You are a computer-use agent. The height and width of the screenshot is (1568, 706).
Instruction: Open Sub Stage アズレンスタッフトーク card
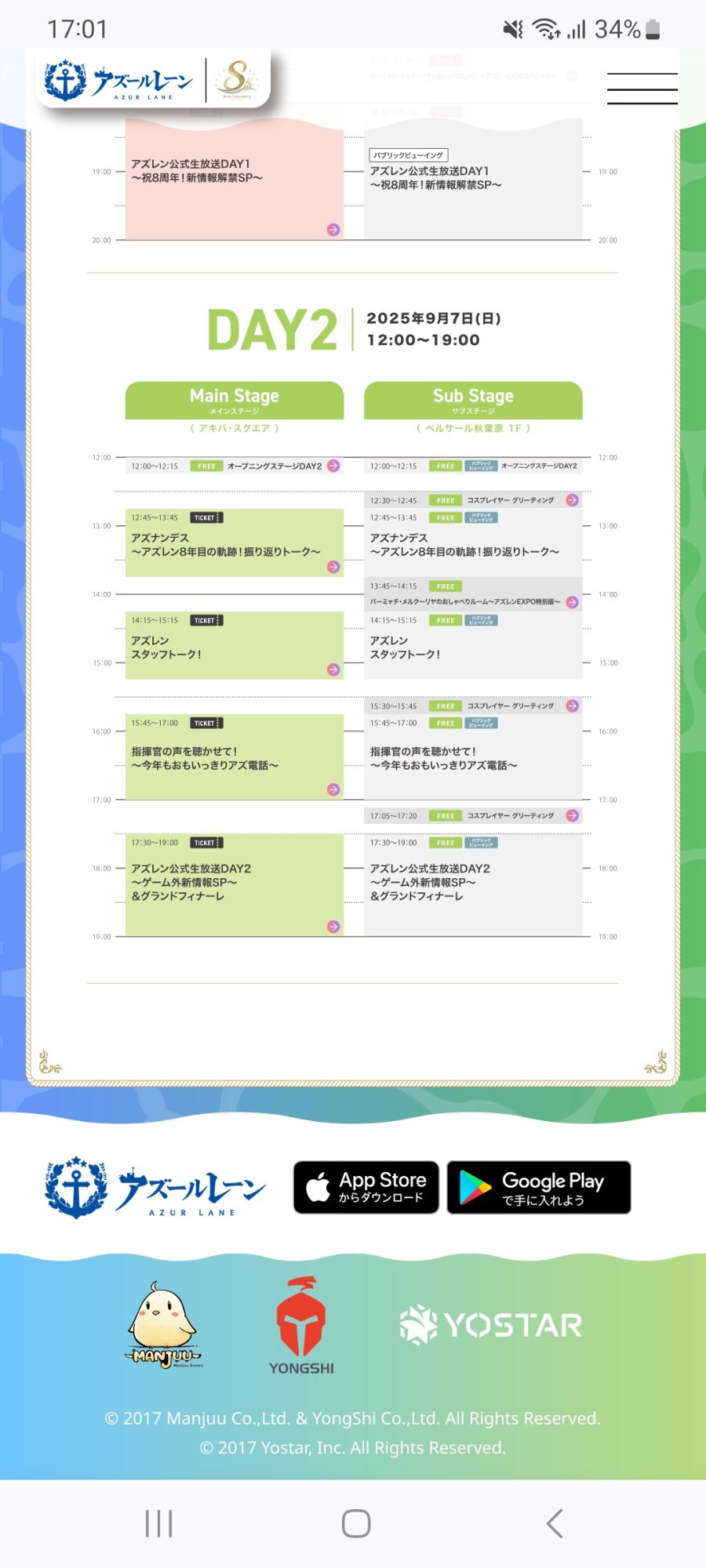tap(473, 645)
